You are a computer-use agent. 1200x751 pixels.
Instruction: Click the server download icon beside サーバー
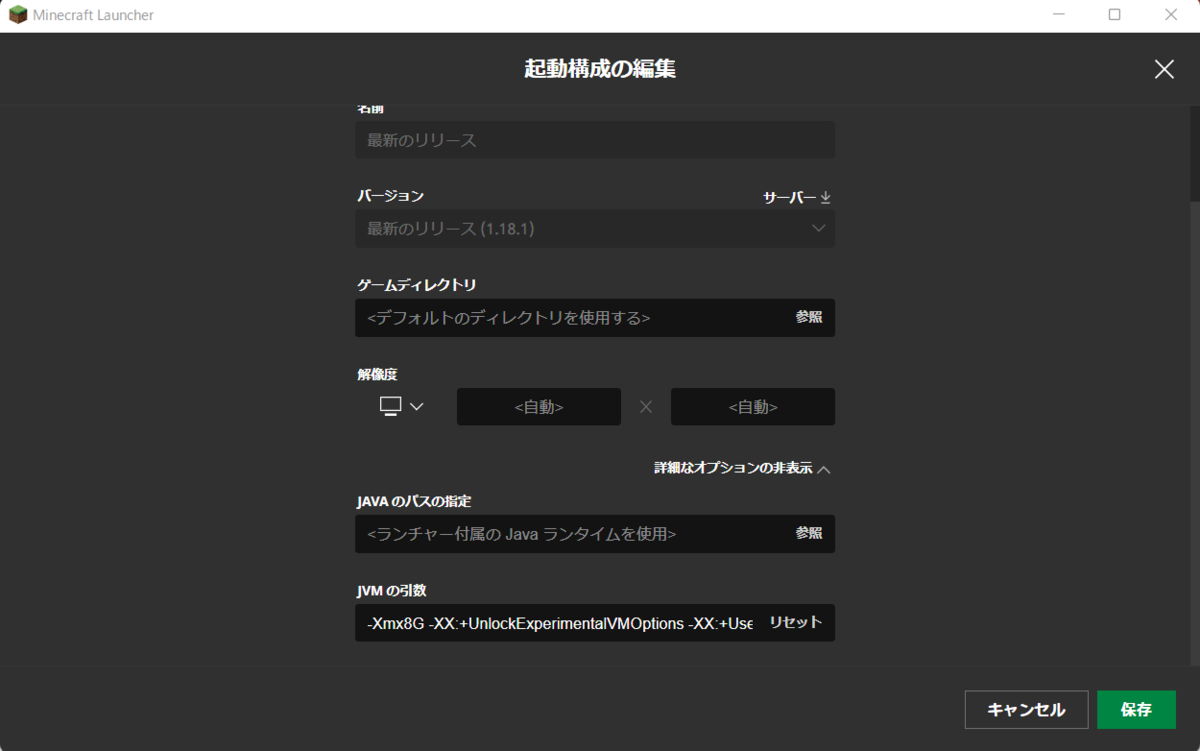[x=825, y=196]
